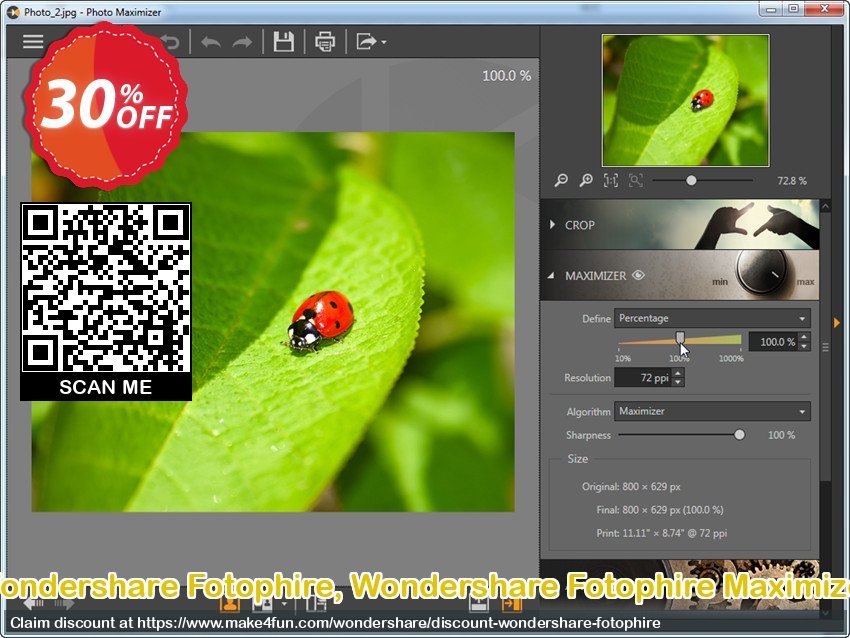Click the Define label
This screenshot has width=850, height=638.
pos(596,319)
